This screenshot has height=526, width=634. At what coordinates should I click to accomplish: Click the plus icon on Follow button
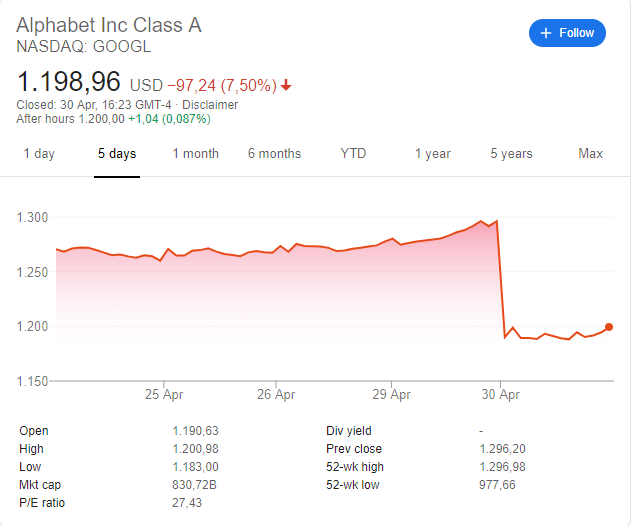pos(546,33)
